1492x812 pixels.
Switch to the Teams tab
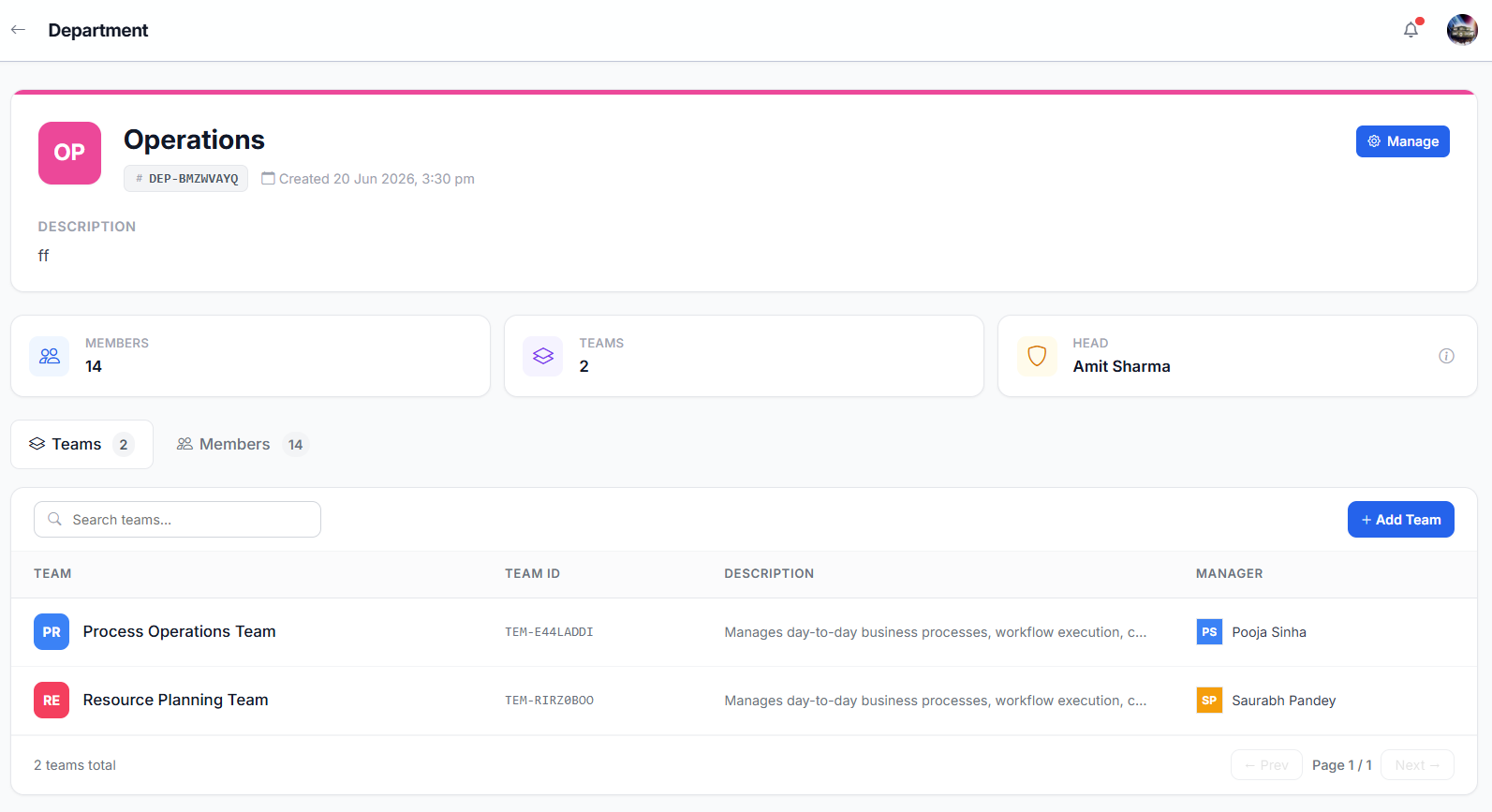pyautogui.click(x=81, y=444)
